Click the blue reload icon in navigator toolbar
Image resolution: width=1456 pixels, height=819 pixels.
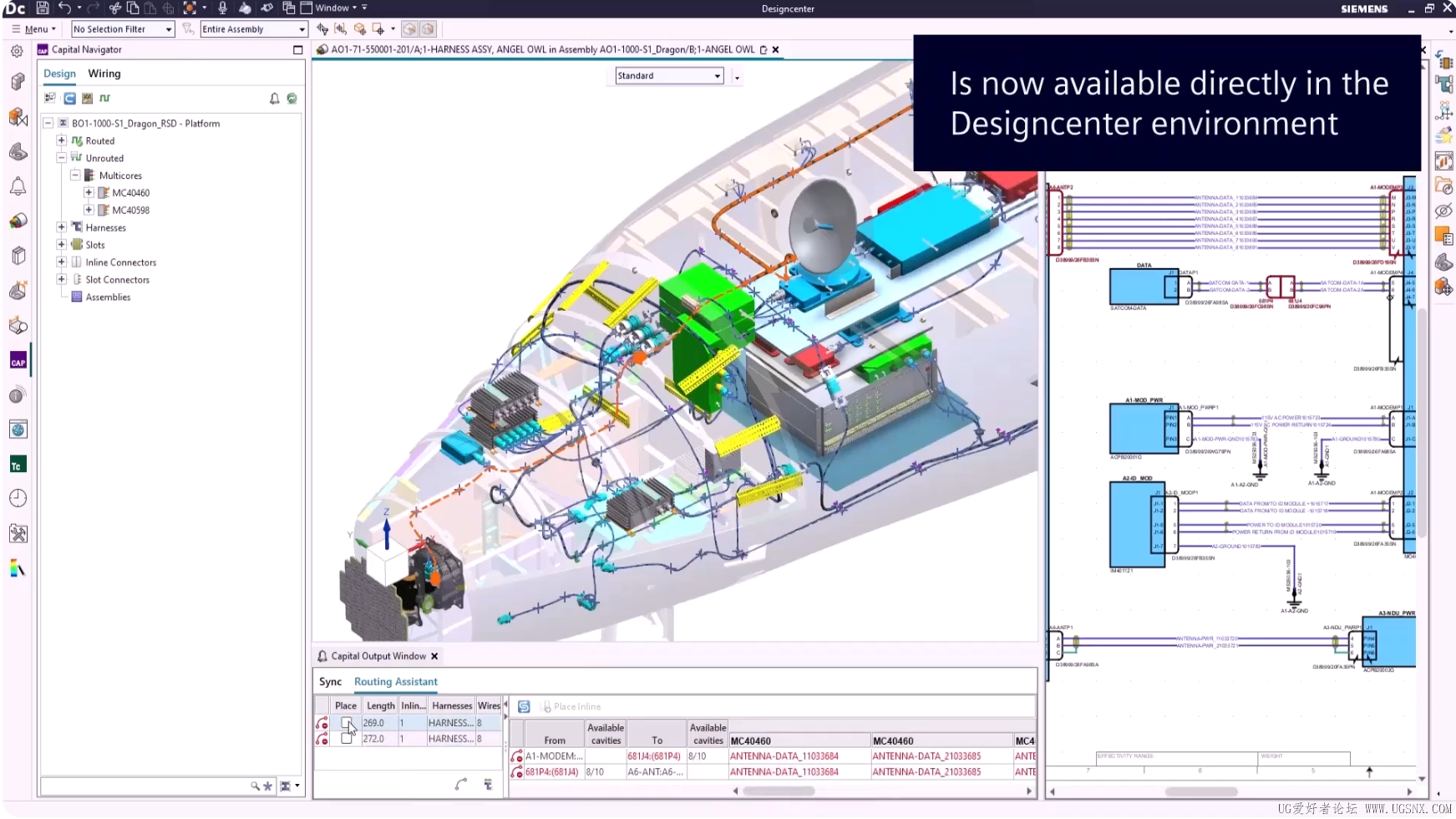click(x=69, y=99)
